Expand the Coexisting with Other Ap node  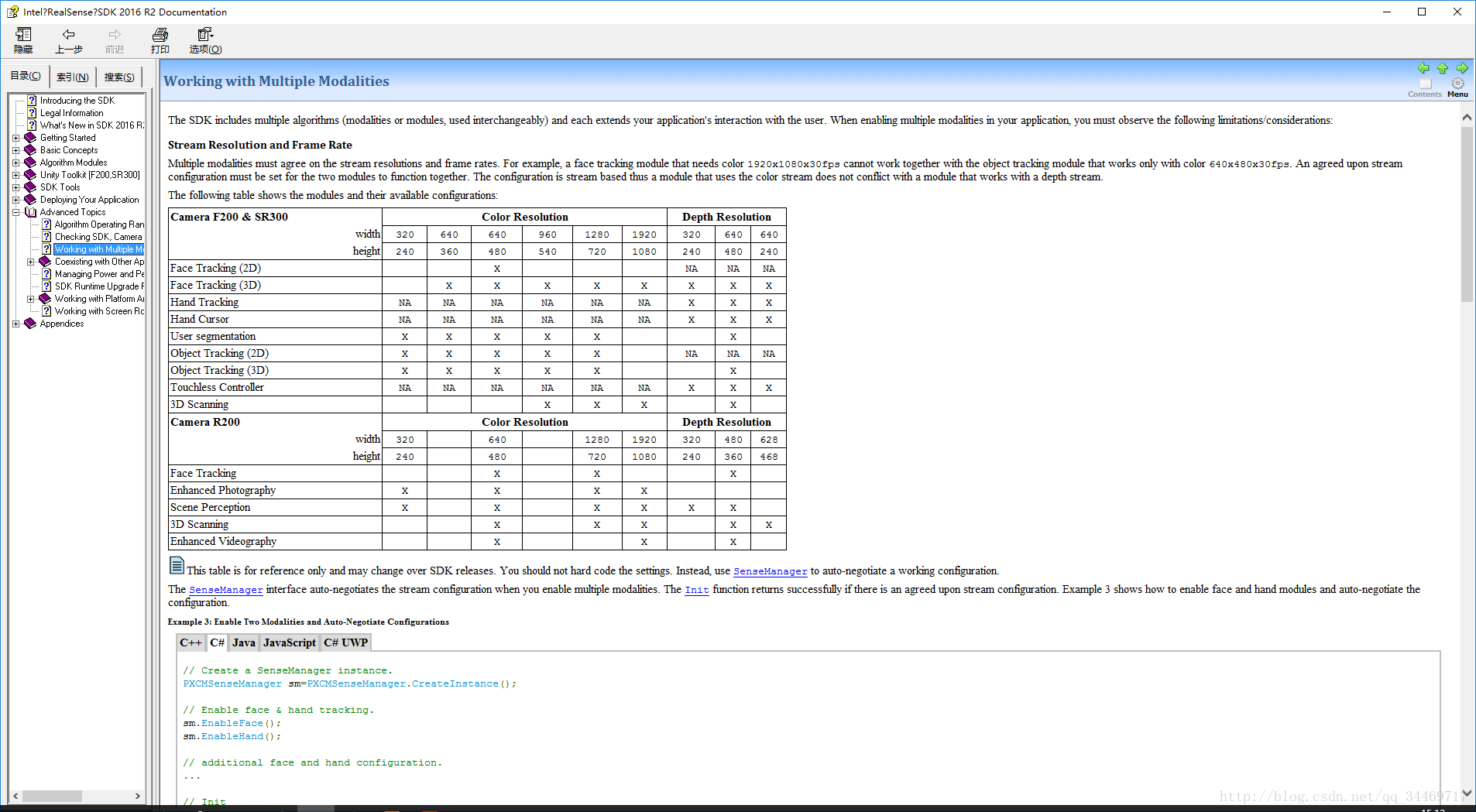(x=30, y=262)
